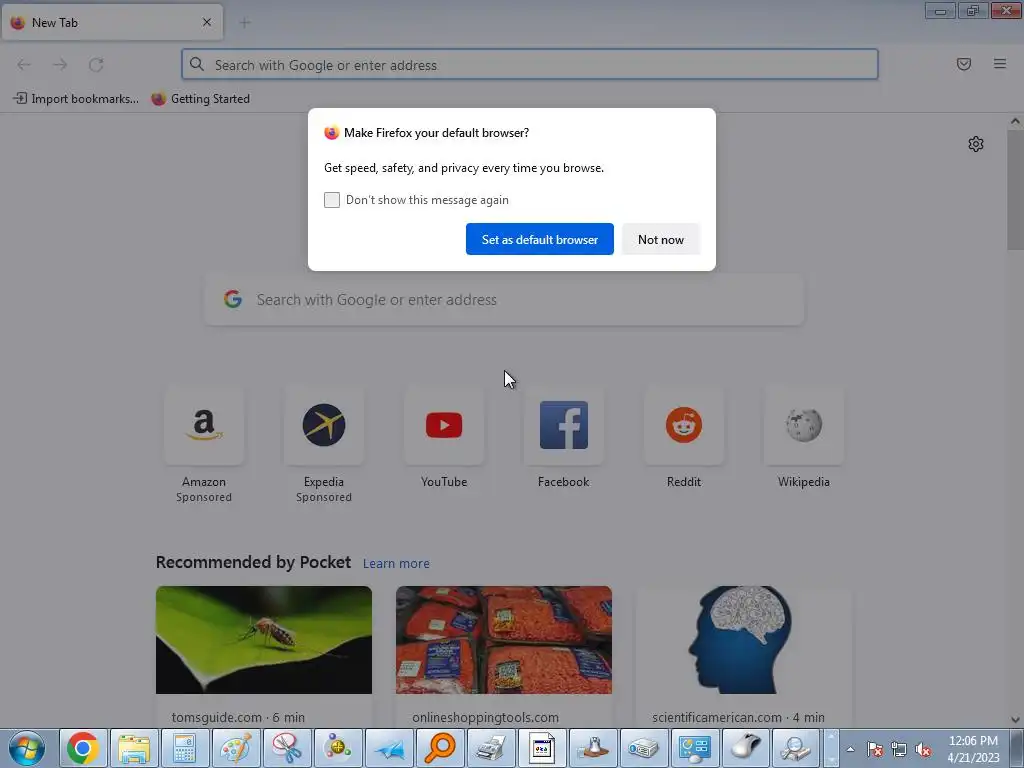Open the Windows Start menu orb
Screen dimensions: 1024x768
[27, 748]
